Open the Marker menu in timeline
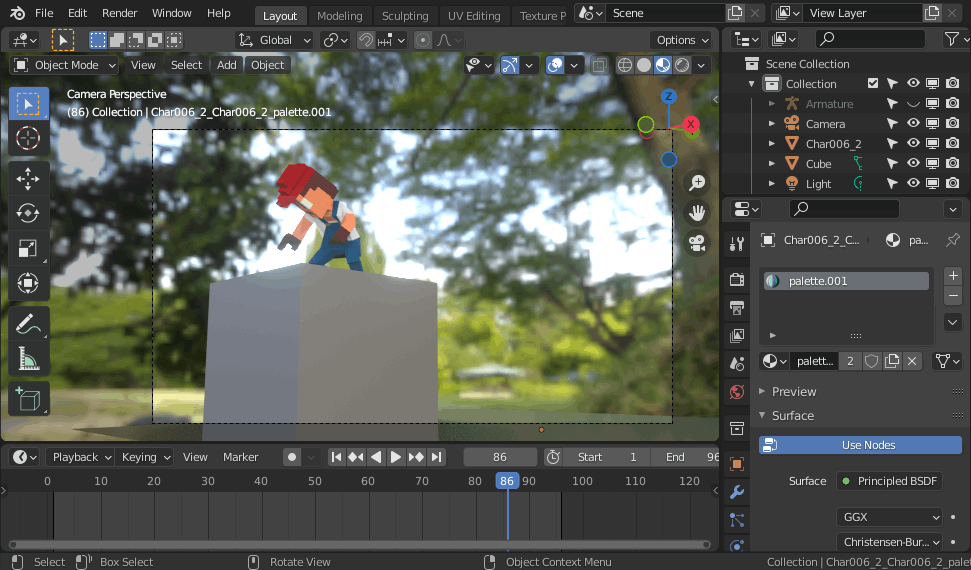The image size is (971, 570). (240, 457)
